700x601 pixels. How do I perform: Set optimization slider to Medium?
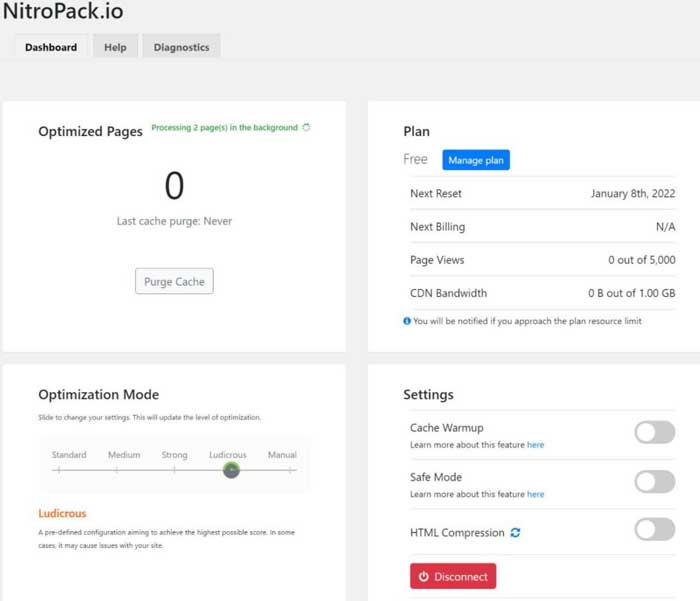pos(116,469)
